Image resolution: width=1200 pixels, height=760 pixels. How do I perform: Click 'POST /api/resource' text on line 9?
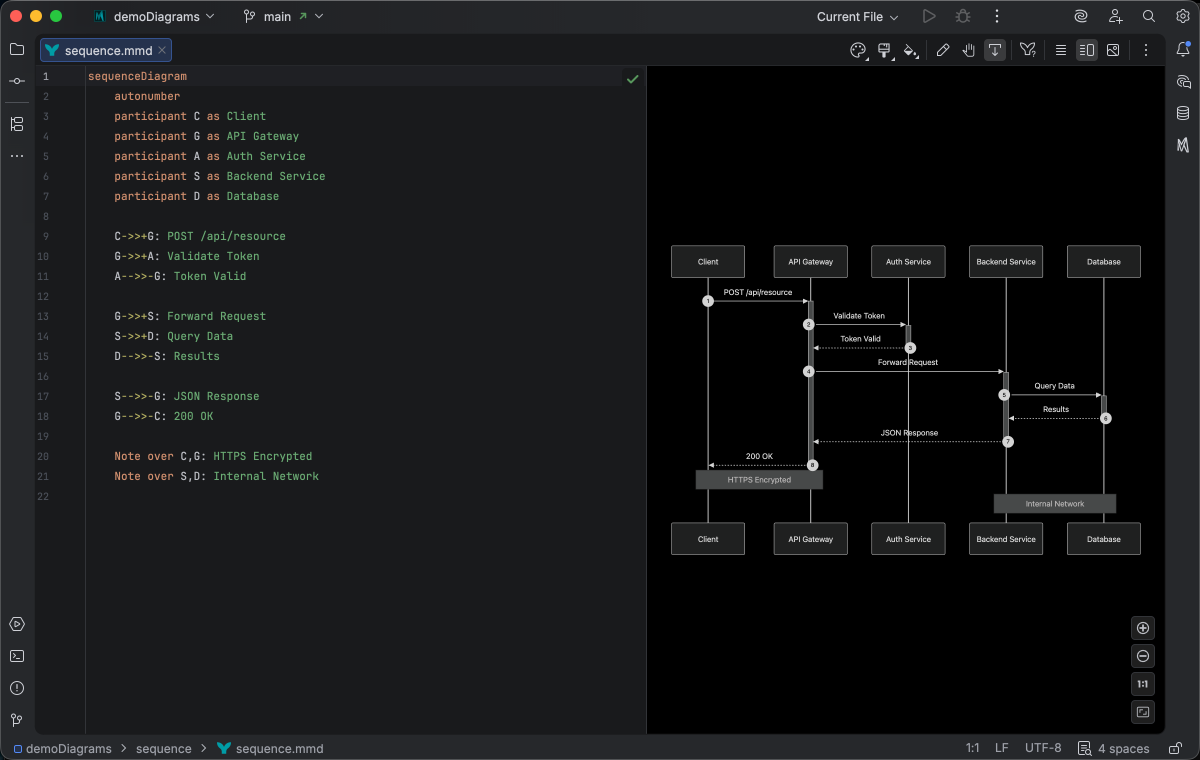(x=226, y=236)
